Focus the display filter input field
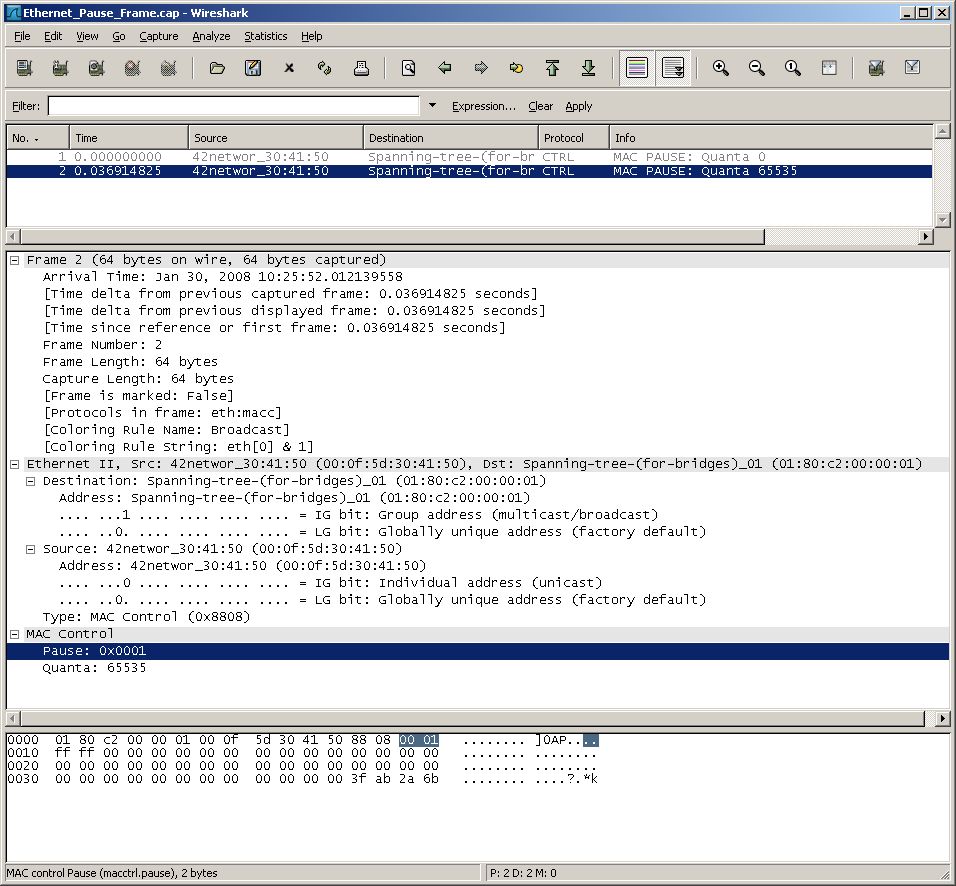The height and width of the screenshot is (886, 956). pos(234,105)
